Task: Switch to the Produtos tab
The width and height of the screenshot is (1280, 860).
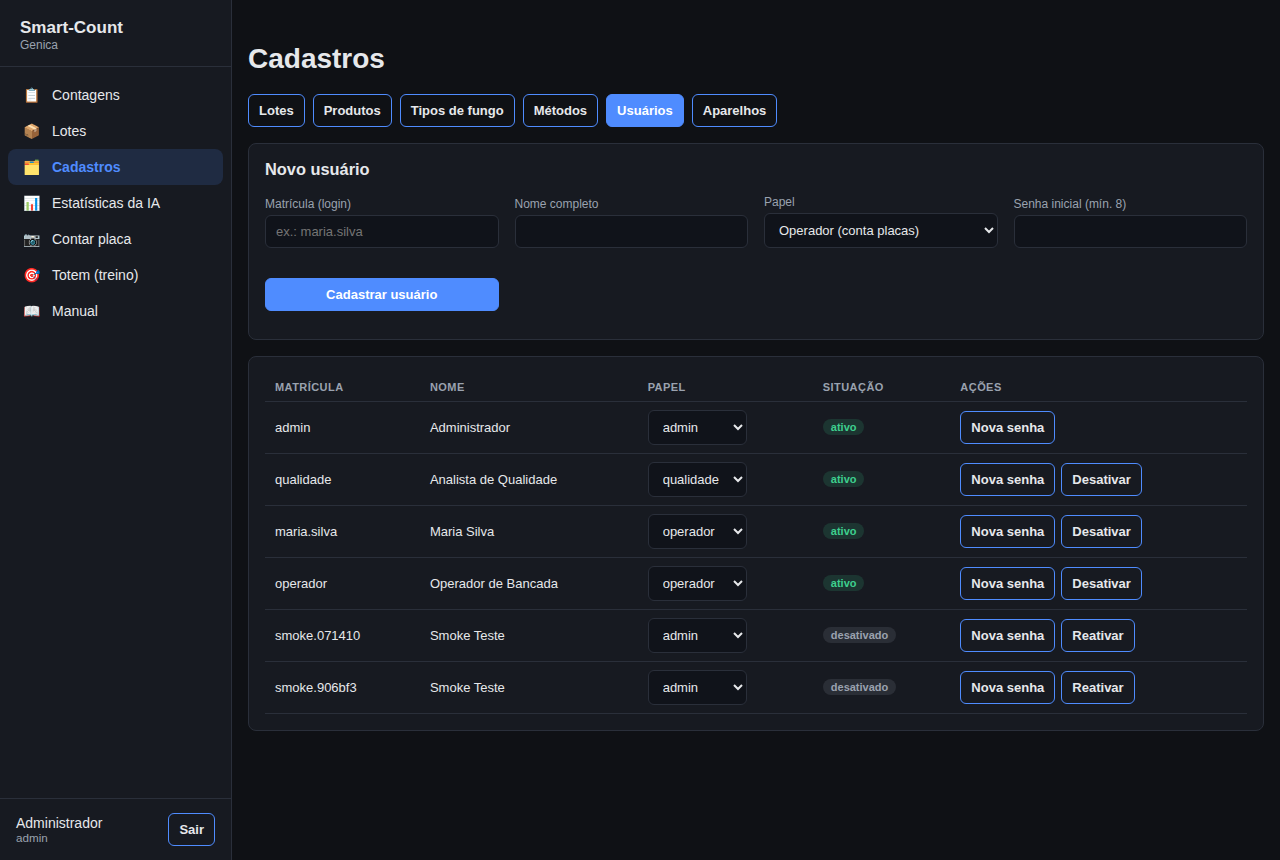Action: tap(352, 110)
